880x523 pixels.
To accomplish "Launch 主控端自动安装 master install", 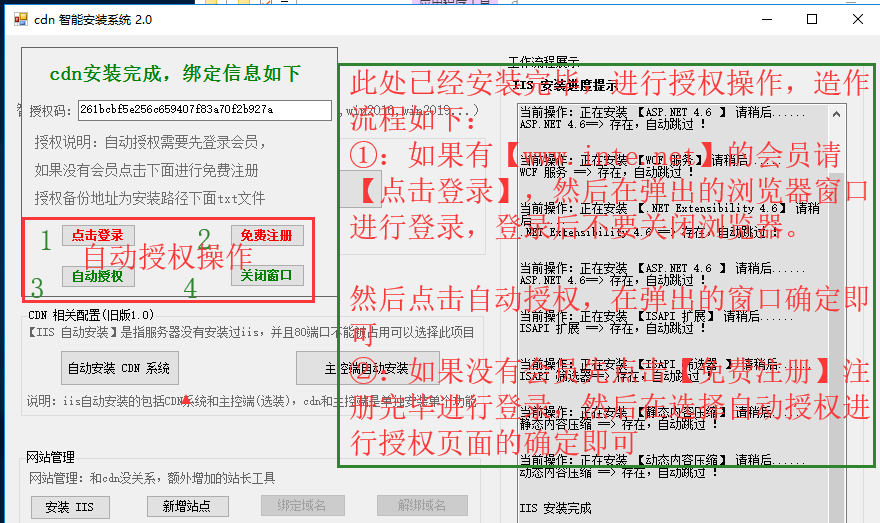I will pyautogui.click(x=367, y=368).
